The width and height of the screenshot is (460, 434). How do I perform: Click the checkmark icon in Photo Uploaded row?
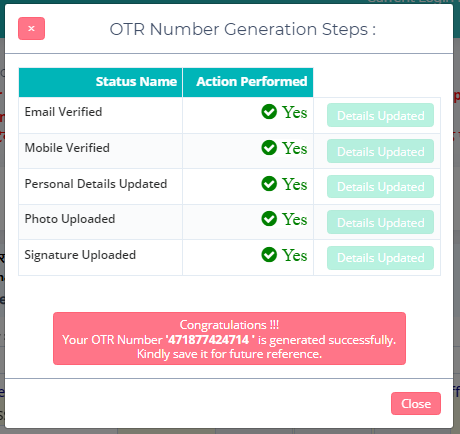point(269,219)
